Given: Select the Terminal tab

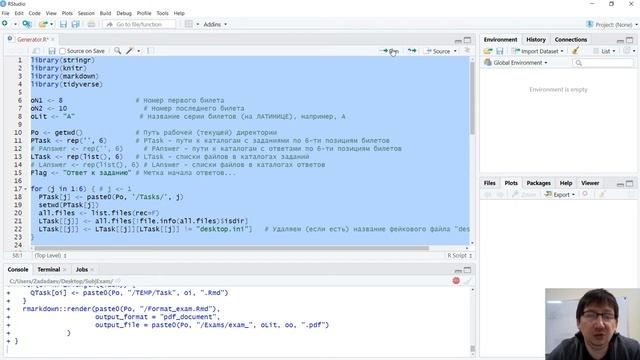Looking at the screenshot, I should click(x=49, y=269).
